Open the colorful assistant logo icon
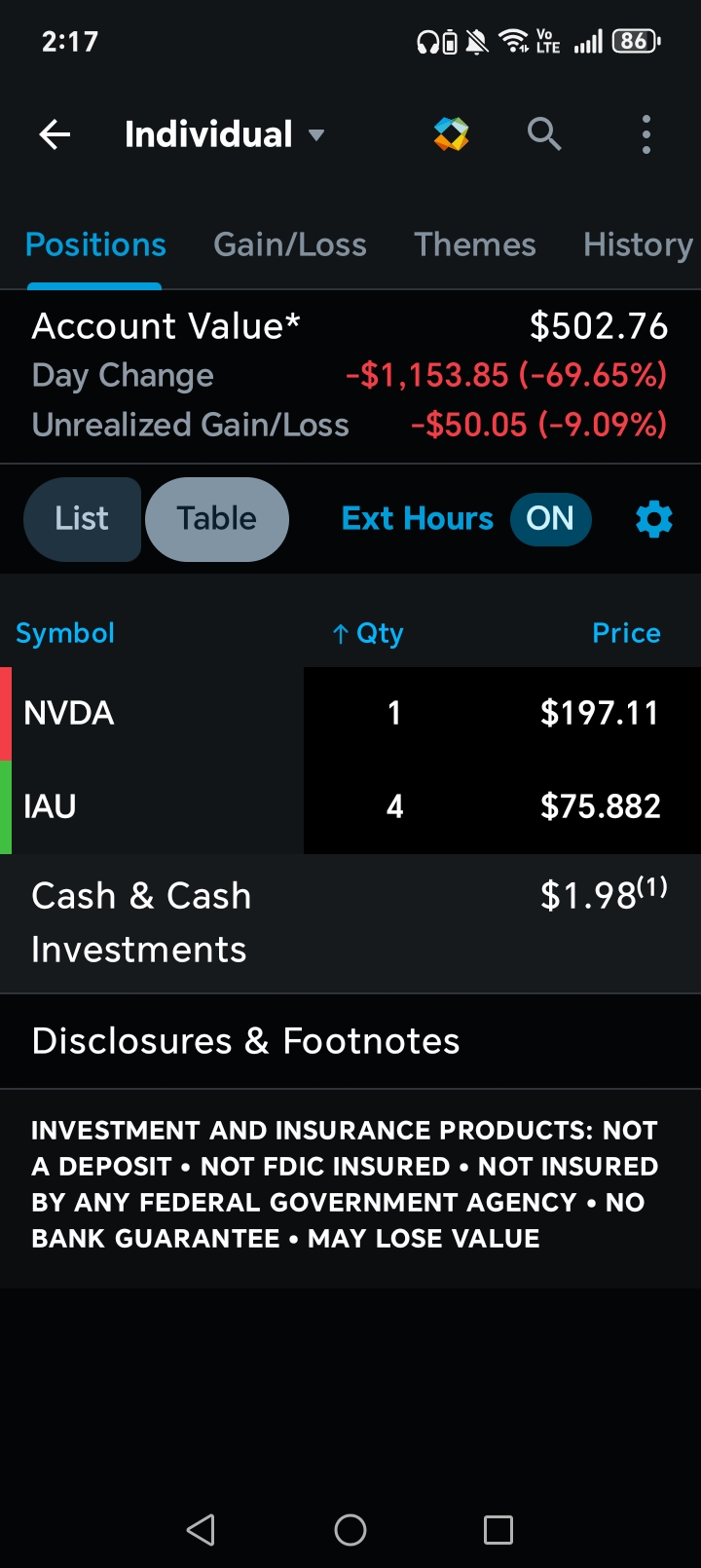The width and height of the screenshot is (701, 1568). 451,134
